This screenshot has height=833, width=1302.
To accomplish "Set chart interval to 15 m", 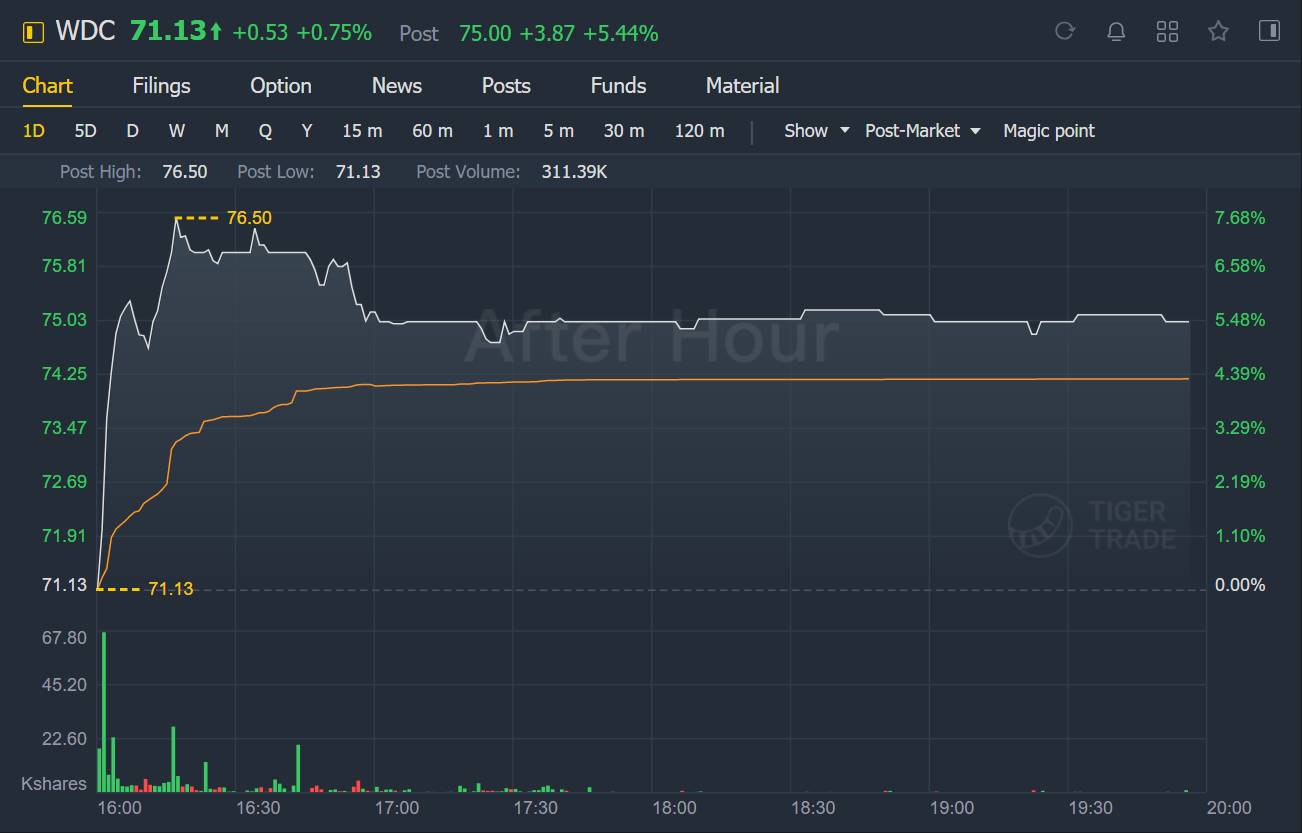I will point(362,131).
